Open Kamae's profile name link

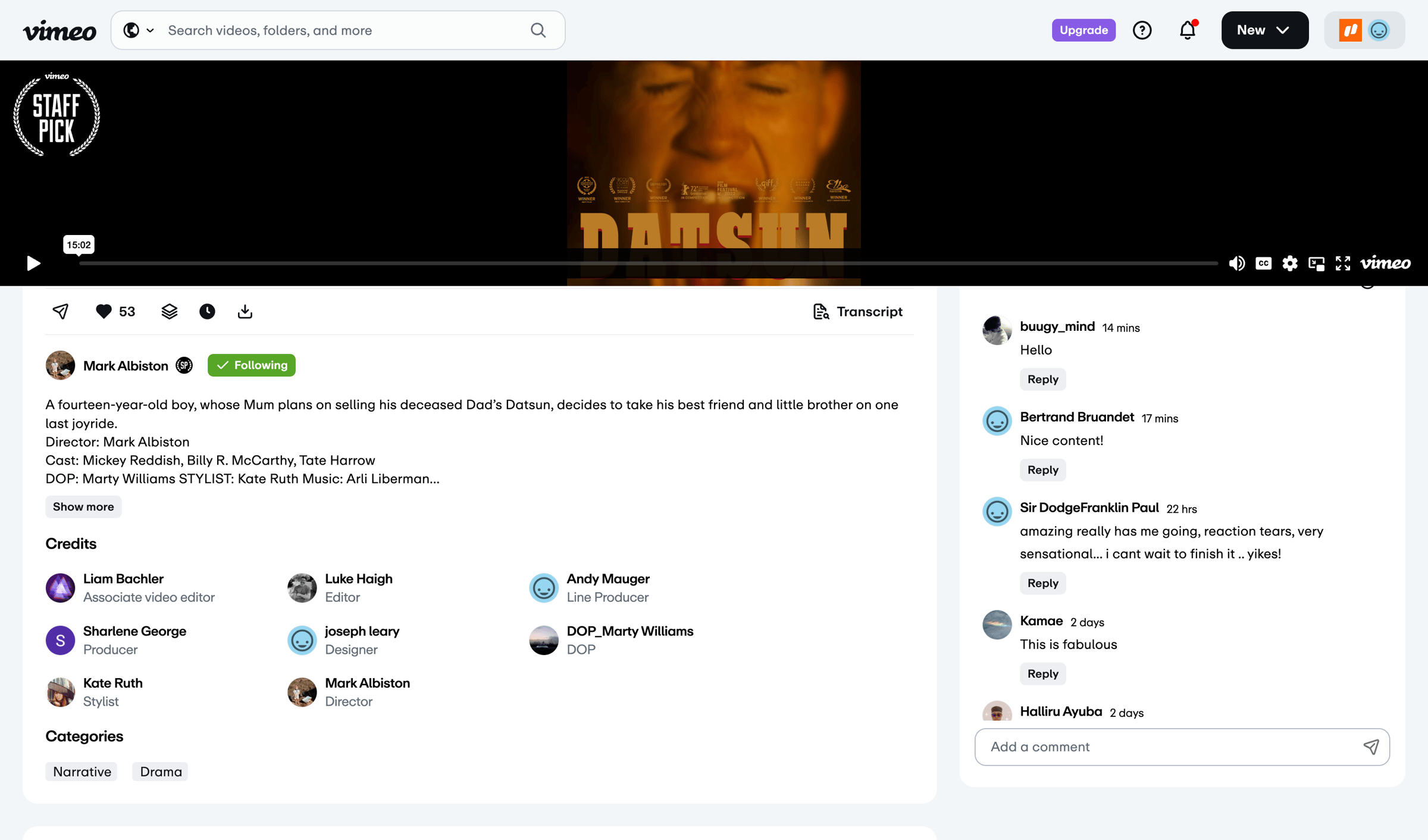(x=1041, y=621)
